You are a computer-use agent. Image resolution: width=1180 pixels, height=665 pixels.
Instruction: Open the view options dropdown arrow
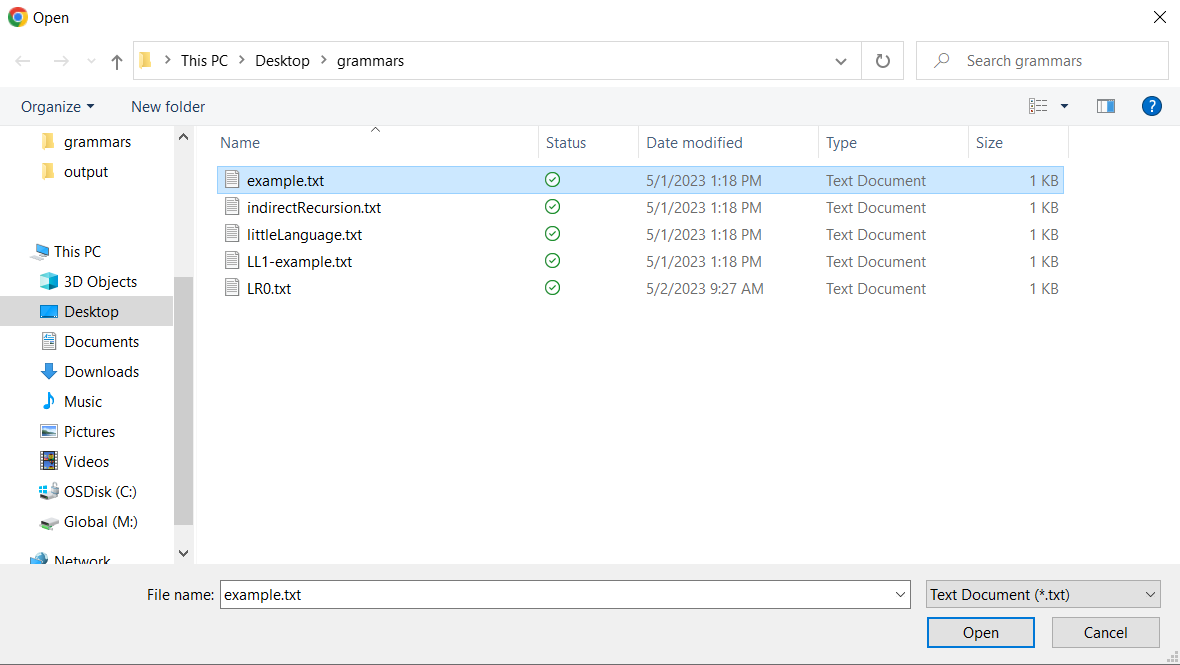point(1064,106)
